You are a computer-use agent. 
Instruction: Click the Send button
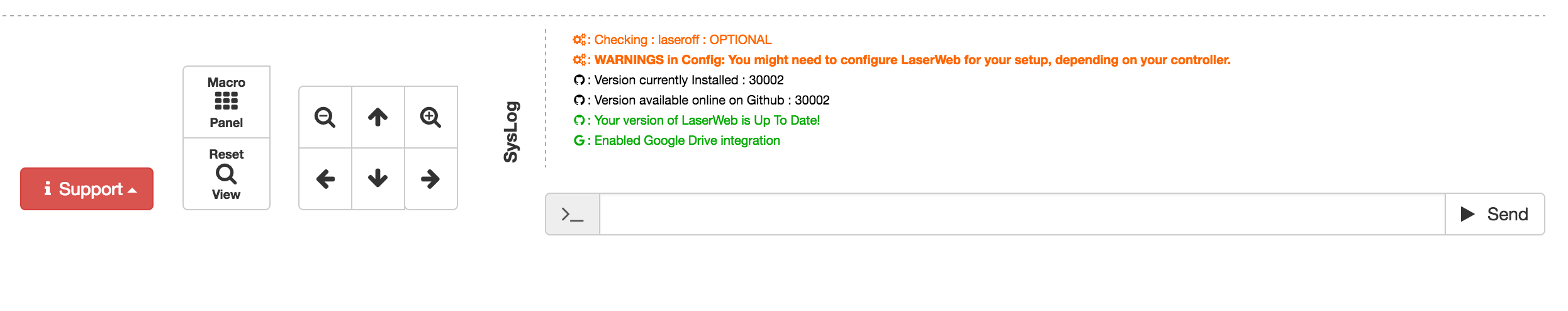pos(1495,214)
